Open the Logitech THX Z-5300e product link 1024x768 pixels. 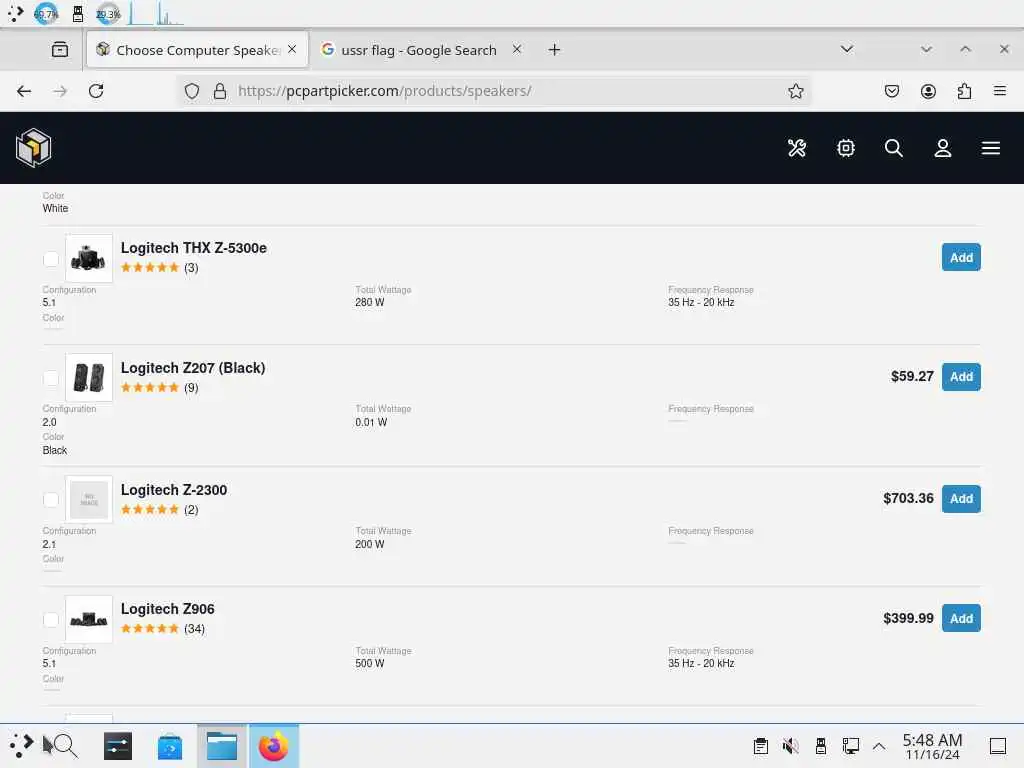tap(193, 248)
